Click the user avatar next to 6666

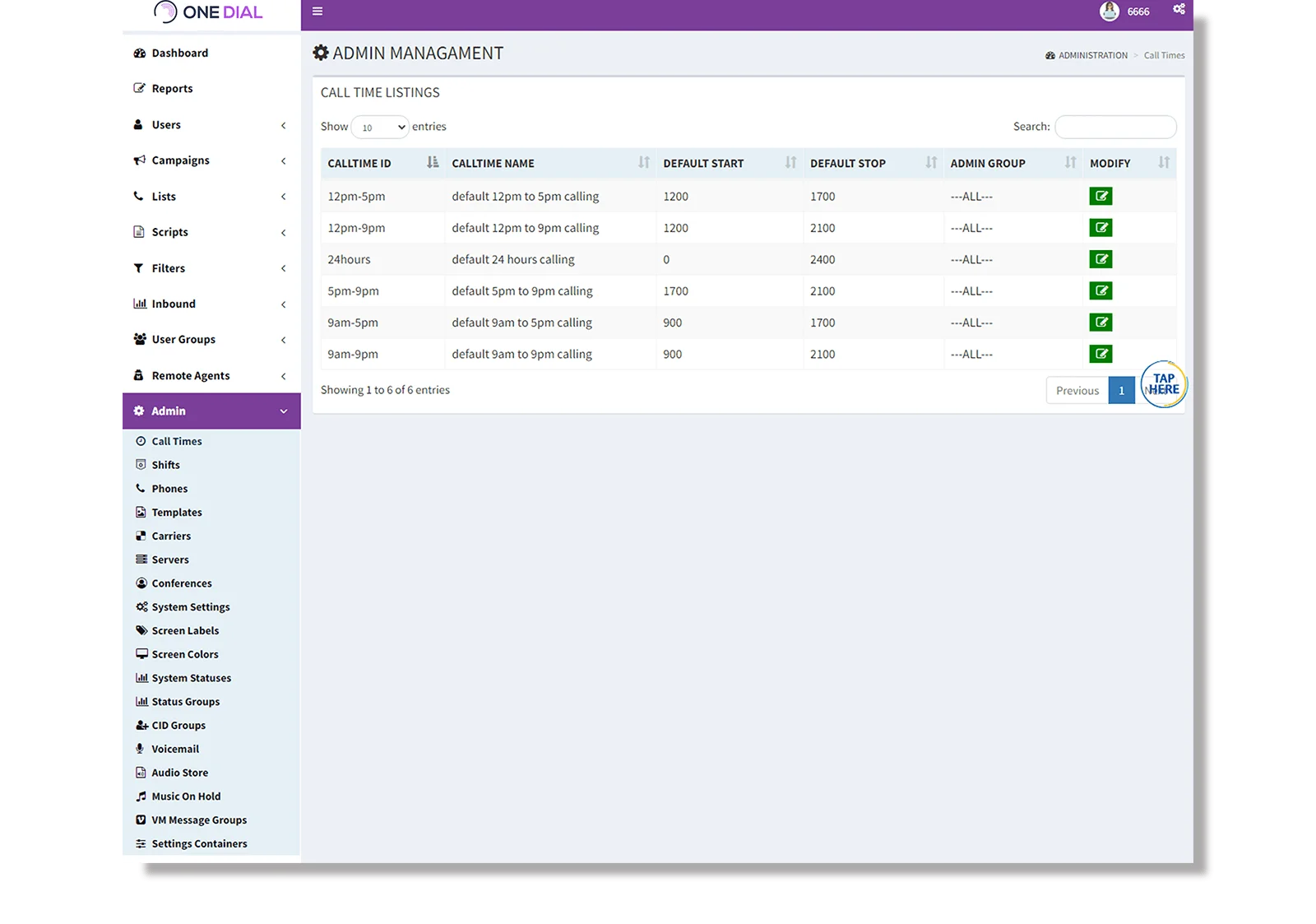pos(1108,11)
